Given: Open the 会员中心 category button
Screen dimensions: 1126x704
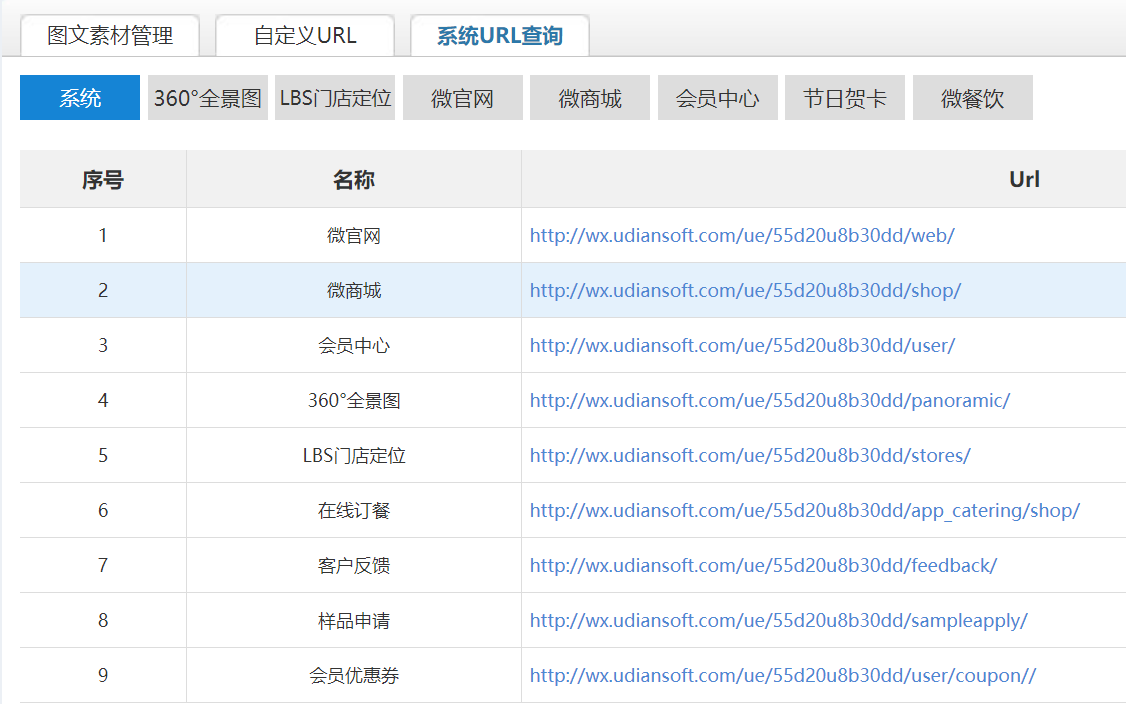Looking at the screenshot, I should tap(717, 98).
